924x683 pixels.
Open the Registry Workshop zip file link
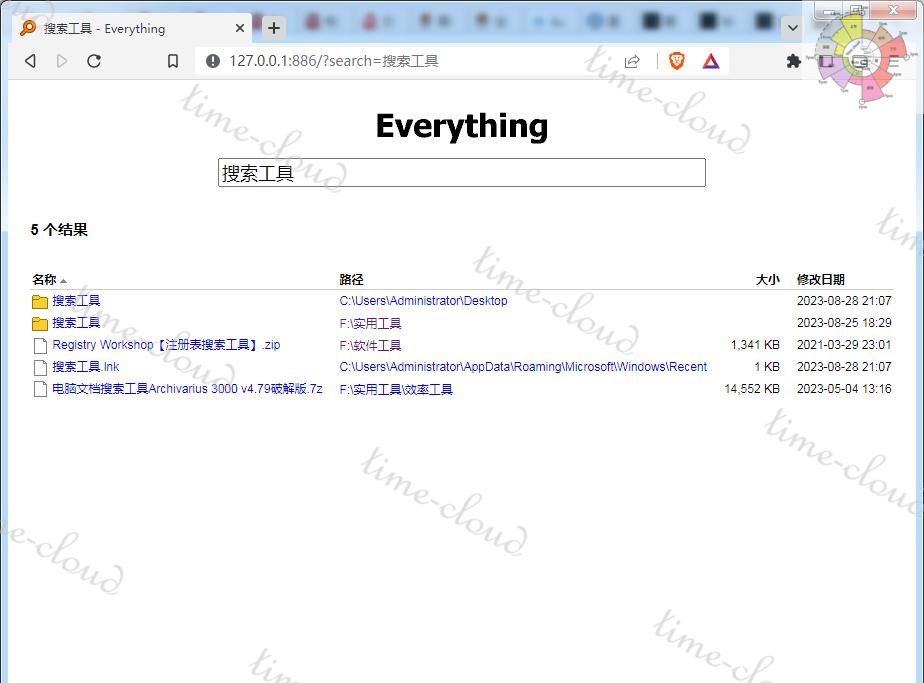tap(166, 345)
